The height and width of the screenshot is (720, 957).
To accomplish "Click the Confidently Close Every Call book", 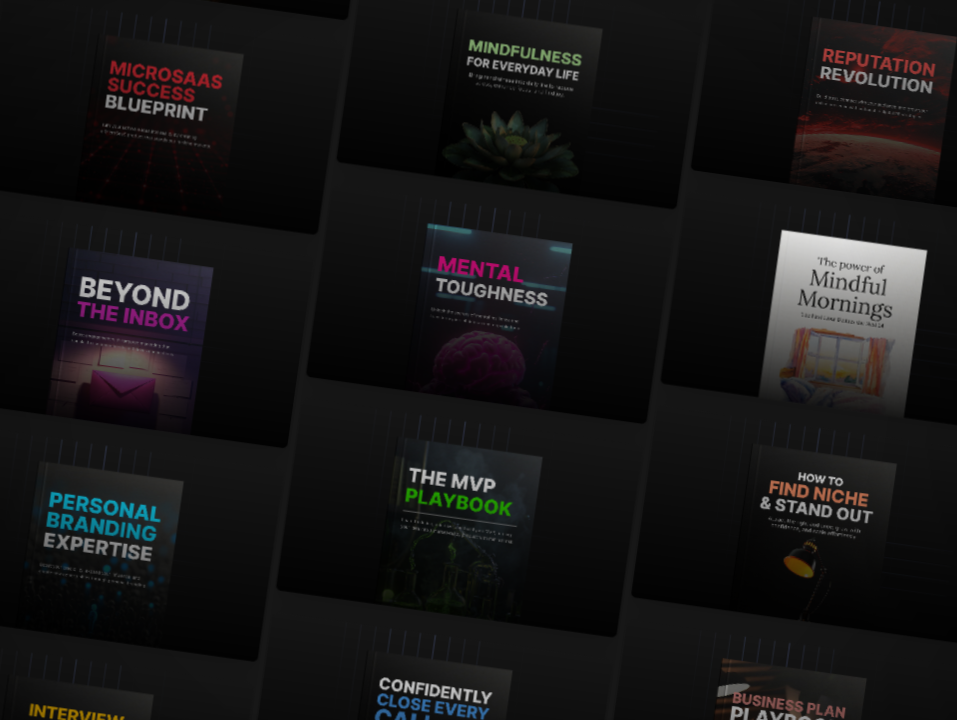I will pyautogui.click(x=437, y=695).
